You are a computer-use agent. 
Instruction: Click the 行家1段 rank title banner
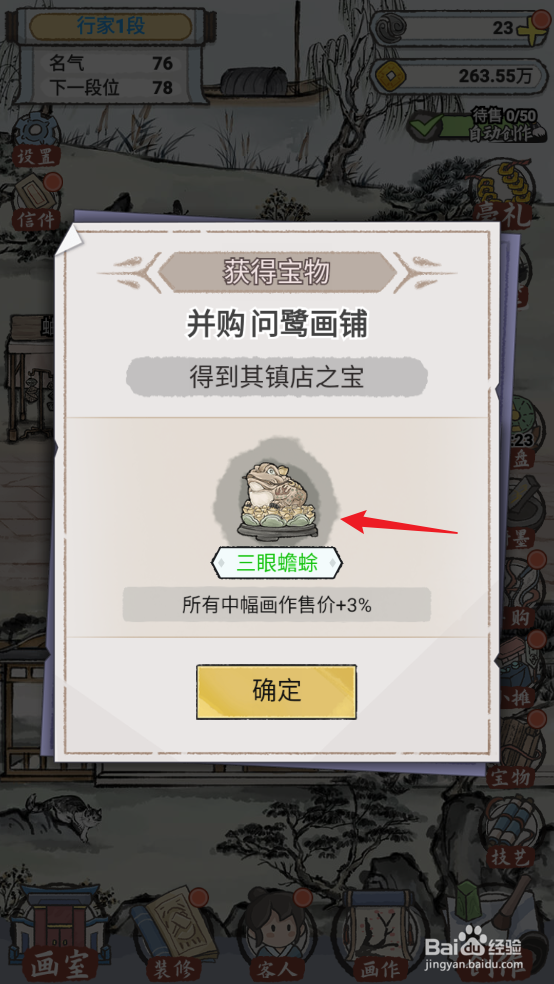[x=110, y=26]
